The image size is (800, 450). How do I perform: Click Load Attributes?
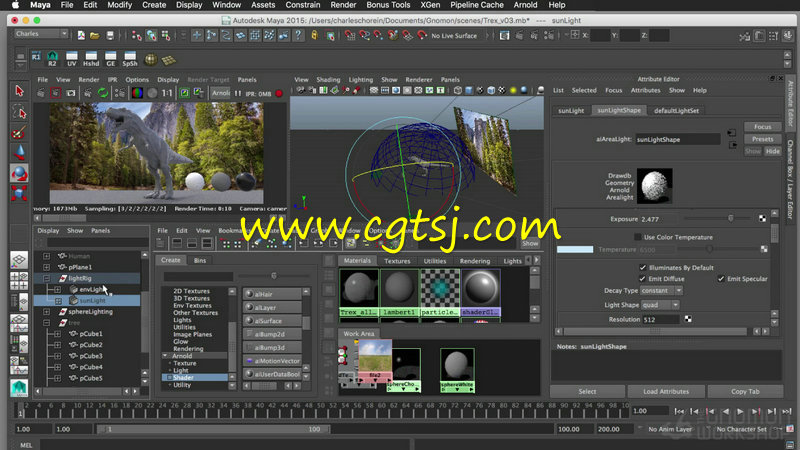(x=666, y=391)
